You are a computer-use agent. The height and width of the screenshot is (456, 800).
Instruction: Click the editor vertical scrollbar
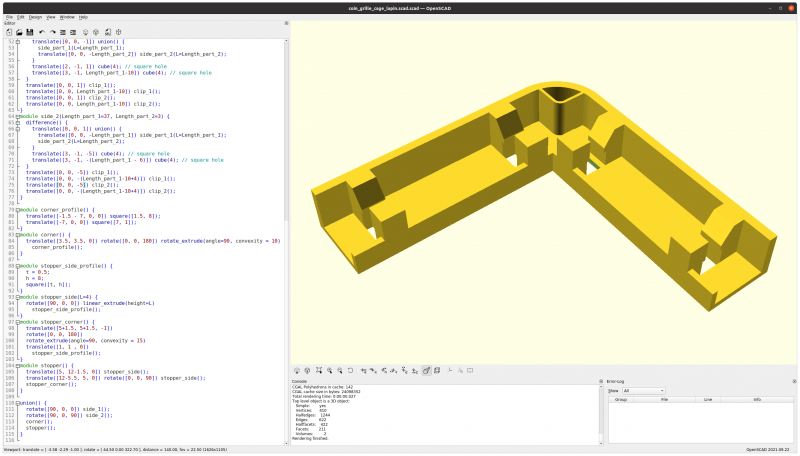[286, 242]
